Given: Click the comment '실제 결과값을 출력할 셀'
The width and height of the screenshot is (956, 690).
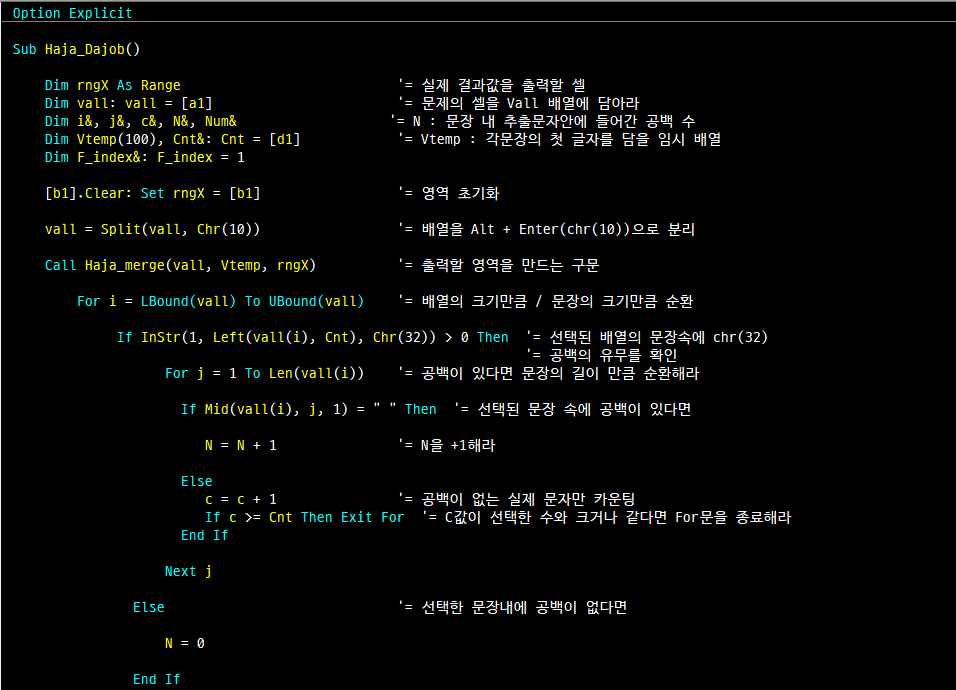Looking at the screenshot, I should [x=504, y=85].
